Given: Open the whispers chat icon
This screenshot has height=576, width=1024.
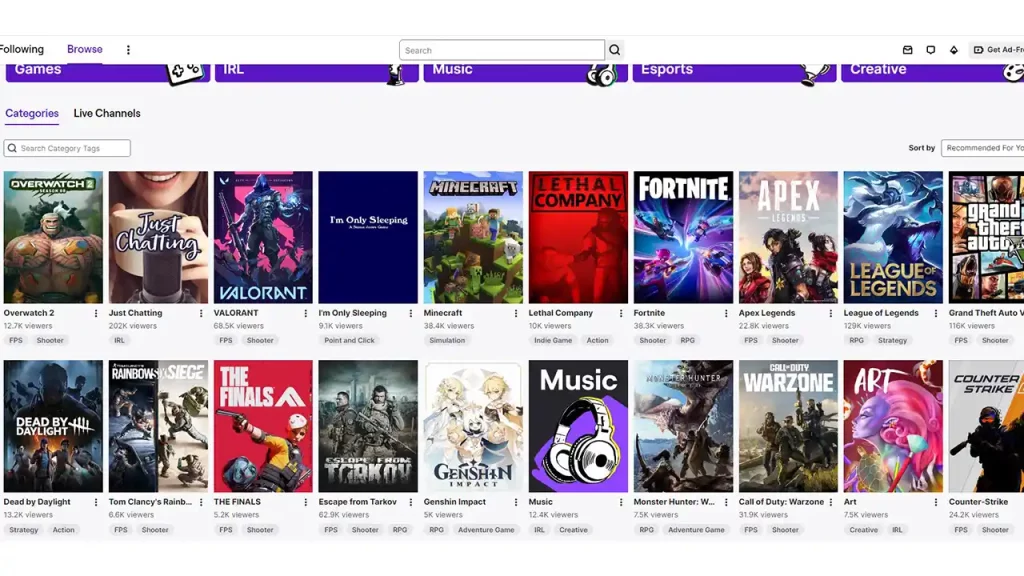Looking at the screenshot, I should click(931, 50).
